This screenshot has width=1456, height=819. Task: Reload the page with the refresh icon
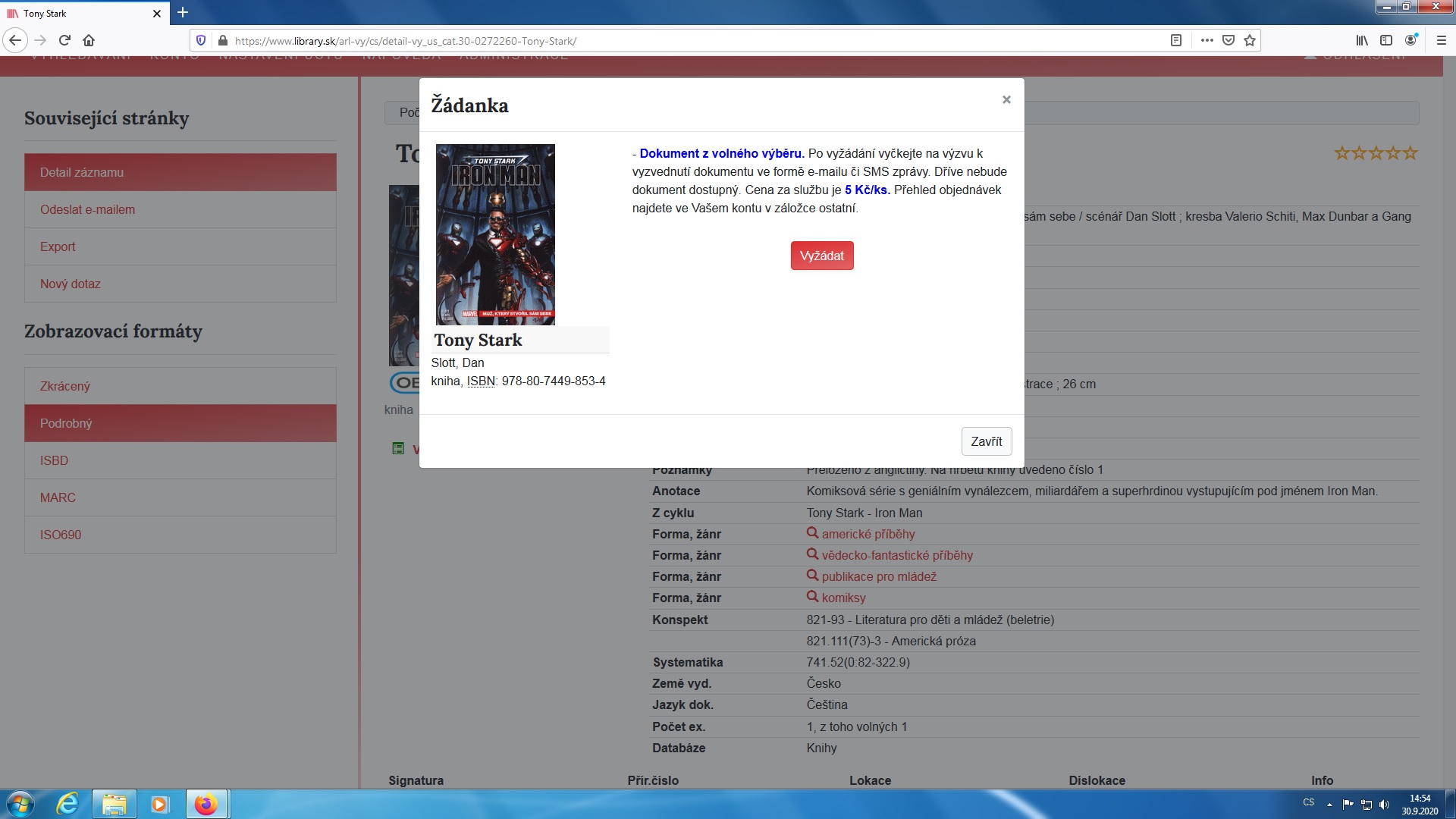[x=65, y=40]
